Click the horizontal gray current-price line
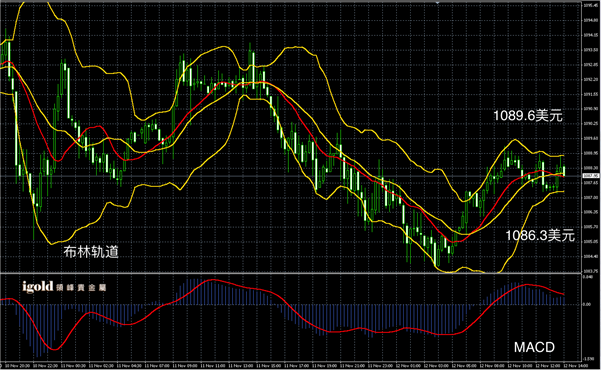Screen dimensions: 601x370 [x=291, y=176]
